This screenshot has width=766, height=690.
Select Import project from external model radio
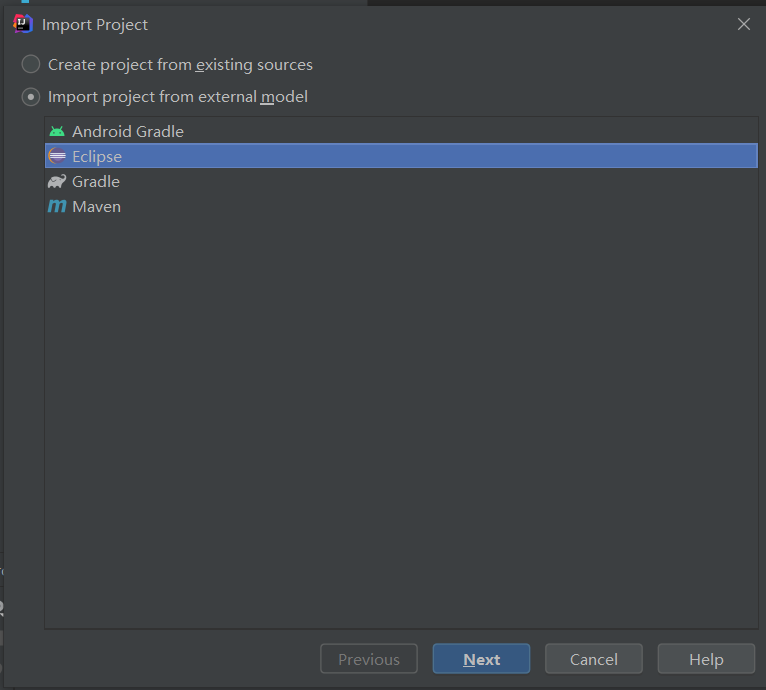point(31,97)
